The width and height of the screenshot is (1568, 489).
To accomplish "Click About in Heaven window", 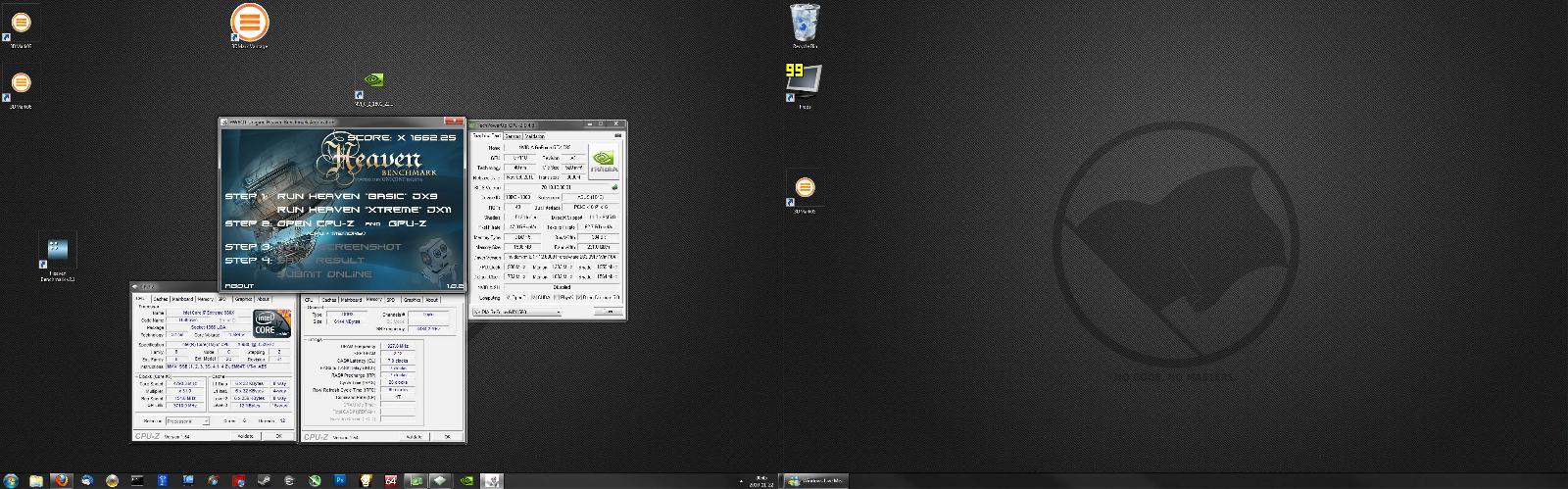I will coord(238,286).
